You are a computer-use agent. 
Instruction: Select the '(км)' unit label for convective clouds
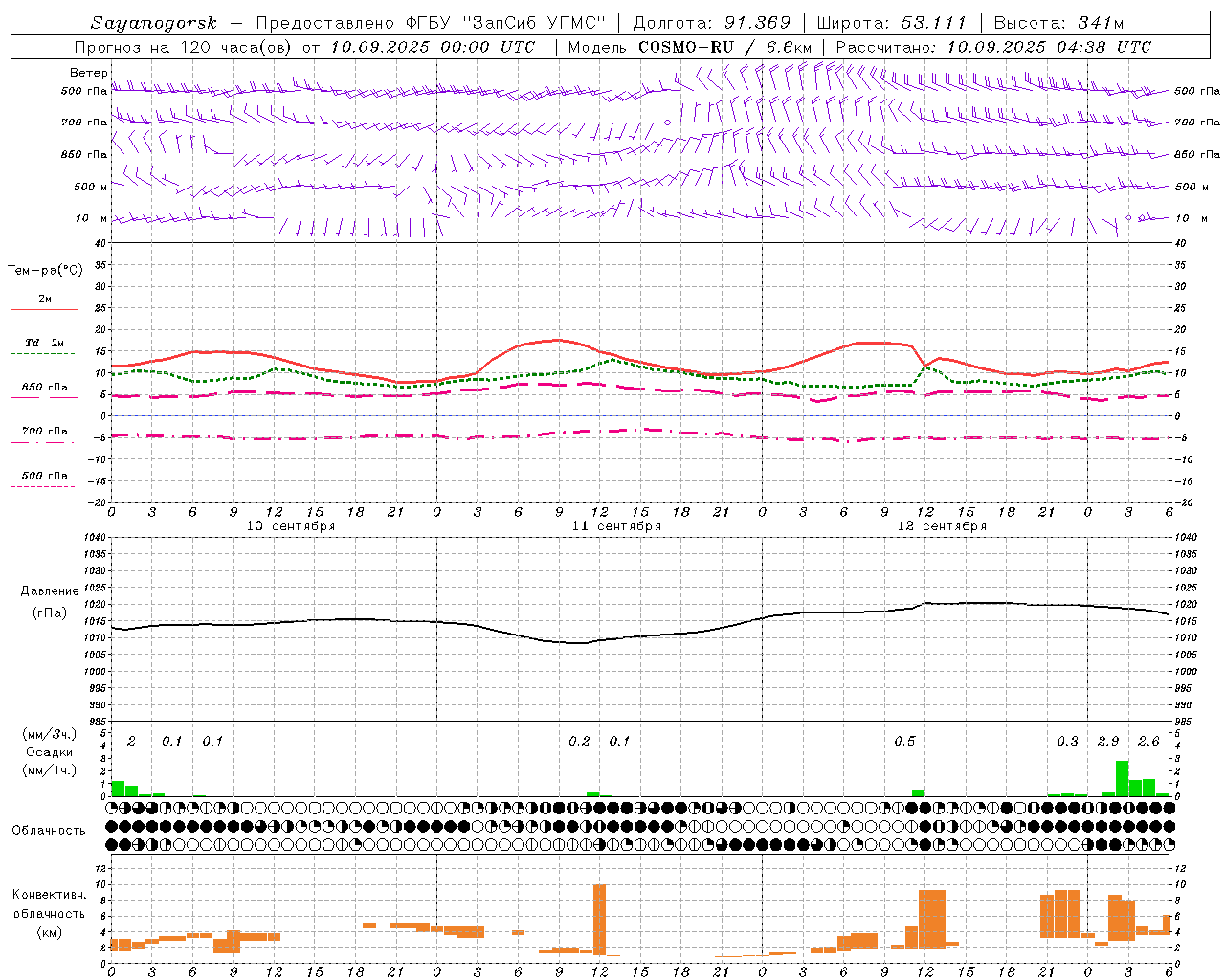(x=49, y=932)
